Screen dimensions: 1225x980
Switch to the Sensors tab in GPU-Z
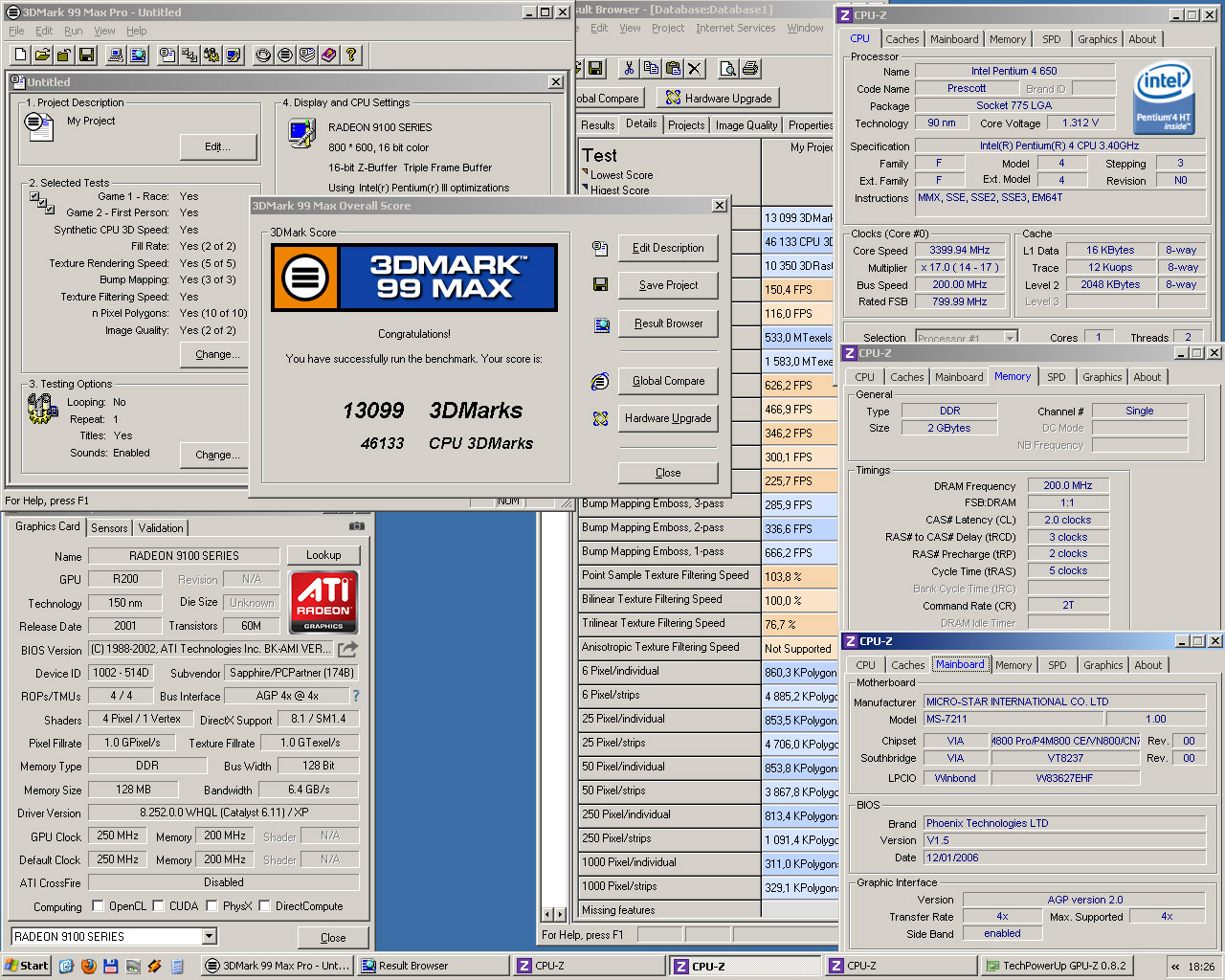109,528
